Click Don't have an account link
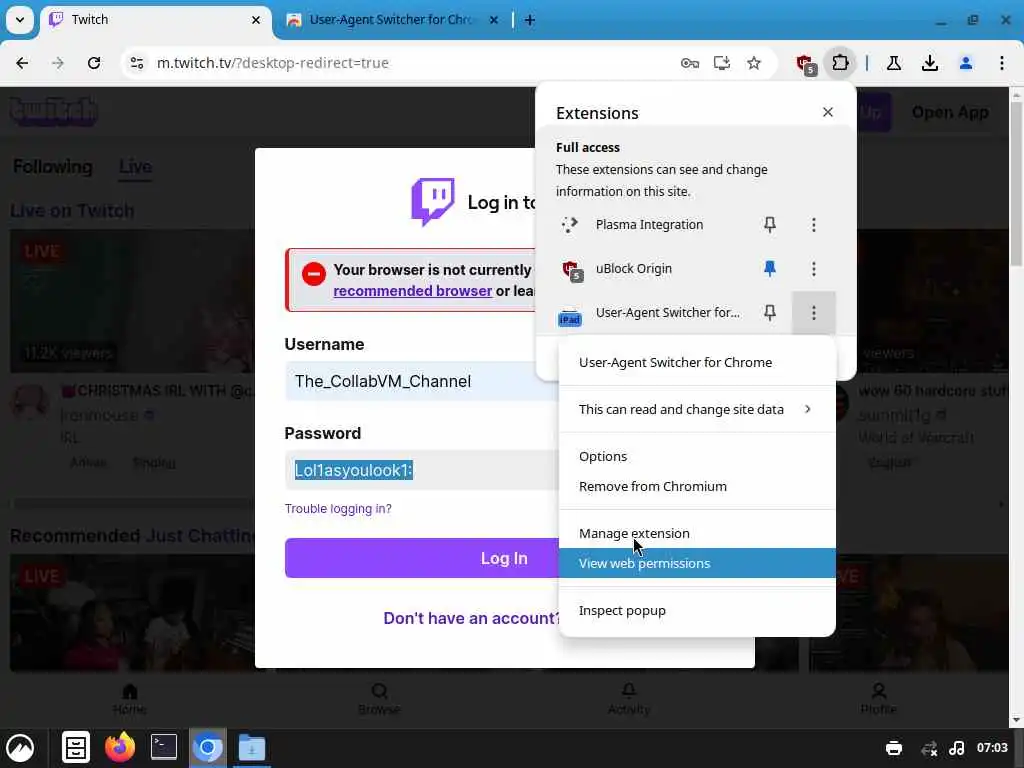1024x768 pixels. tap(471, 618)
